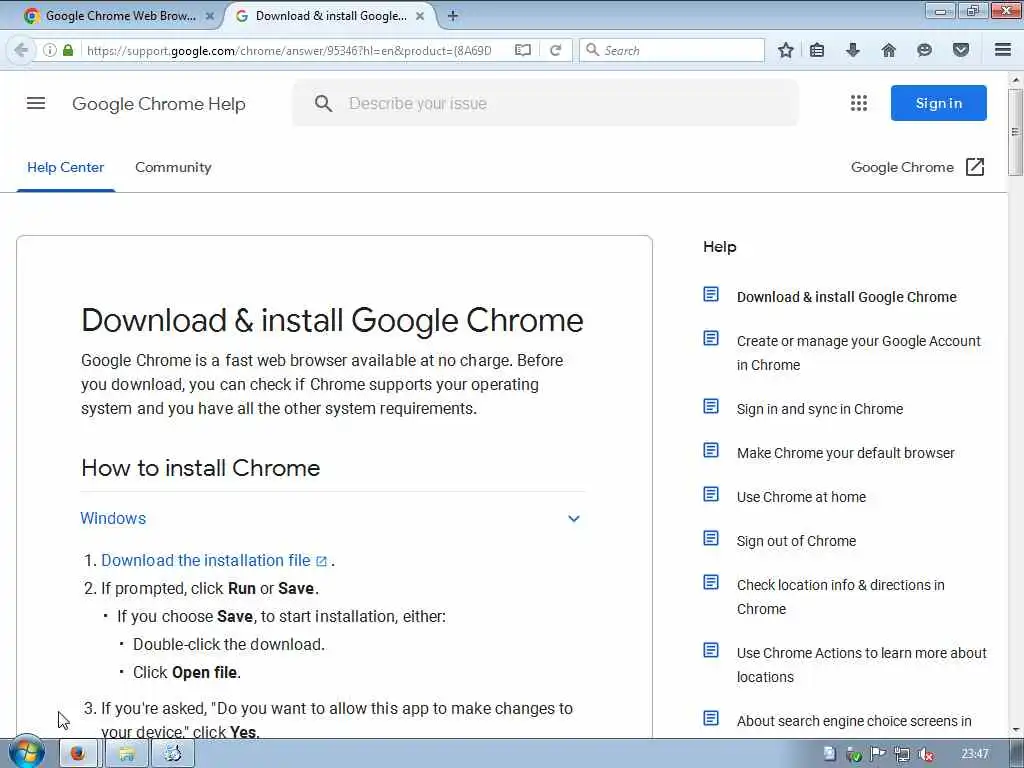Click article icon beside Use Chrome at home
The image size is (1024, 768).
[711, 494]
